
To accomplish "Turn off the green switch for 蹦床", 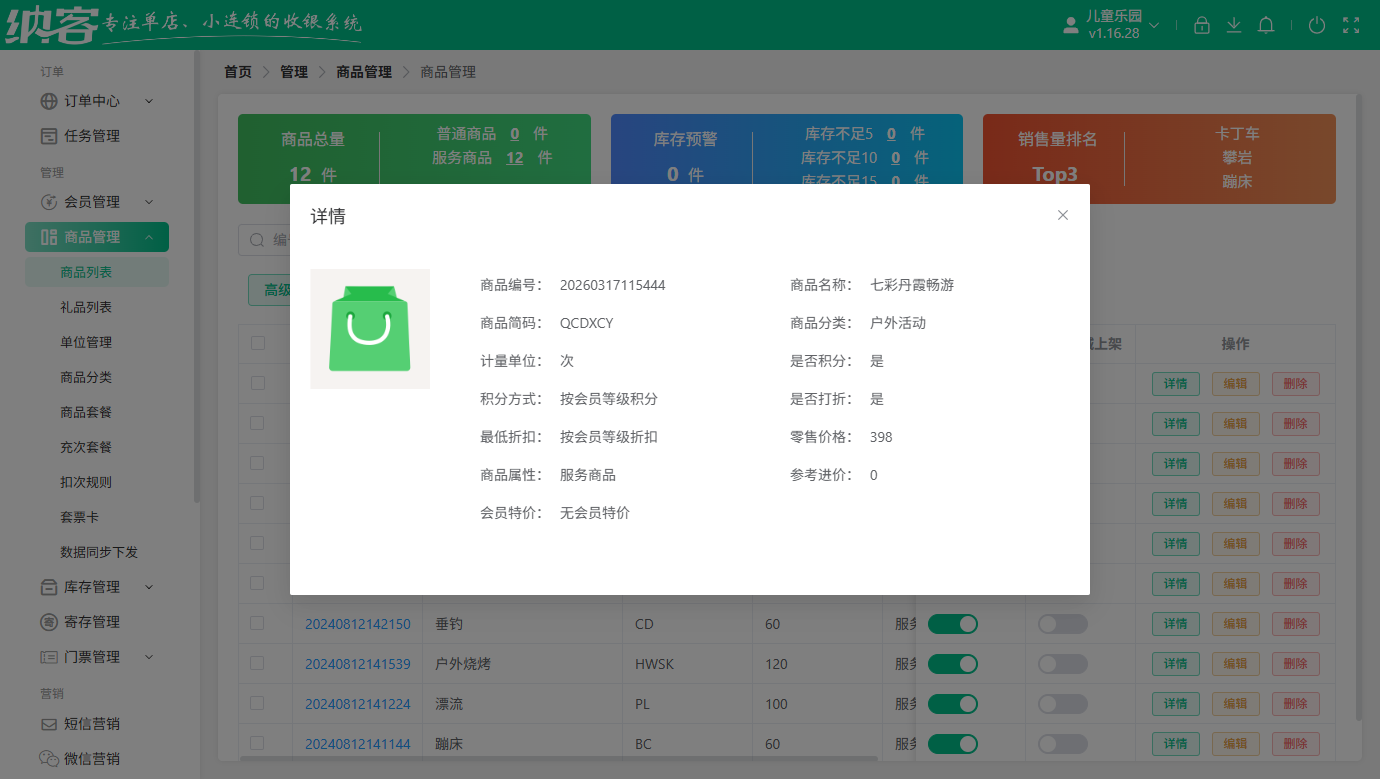I will pos(952,743).
